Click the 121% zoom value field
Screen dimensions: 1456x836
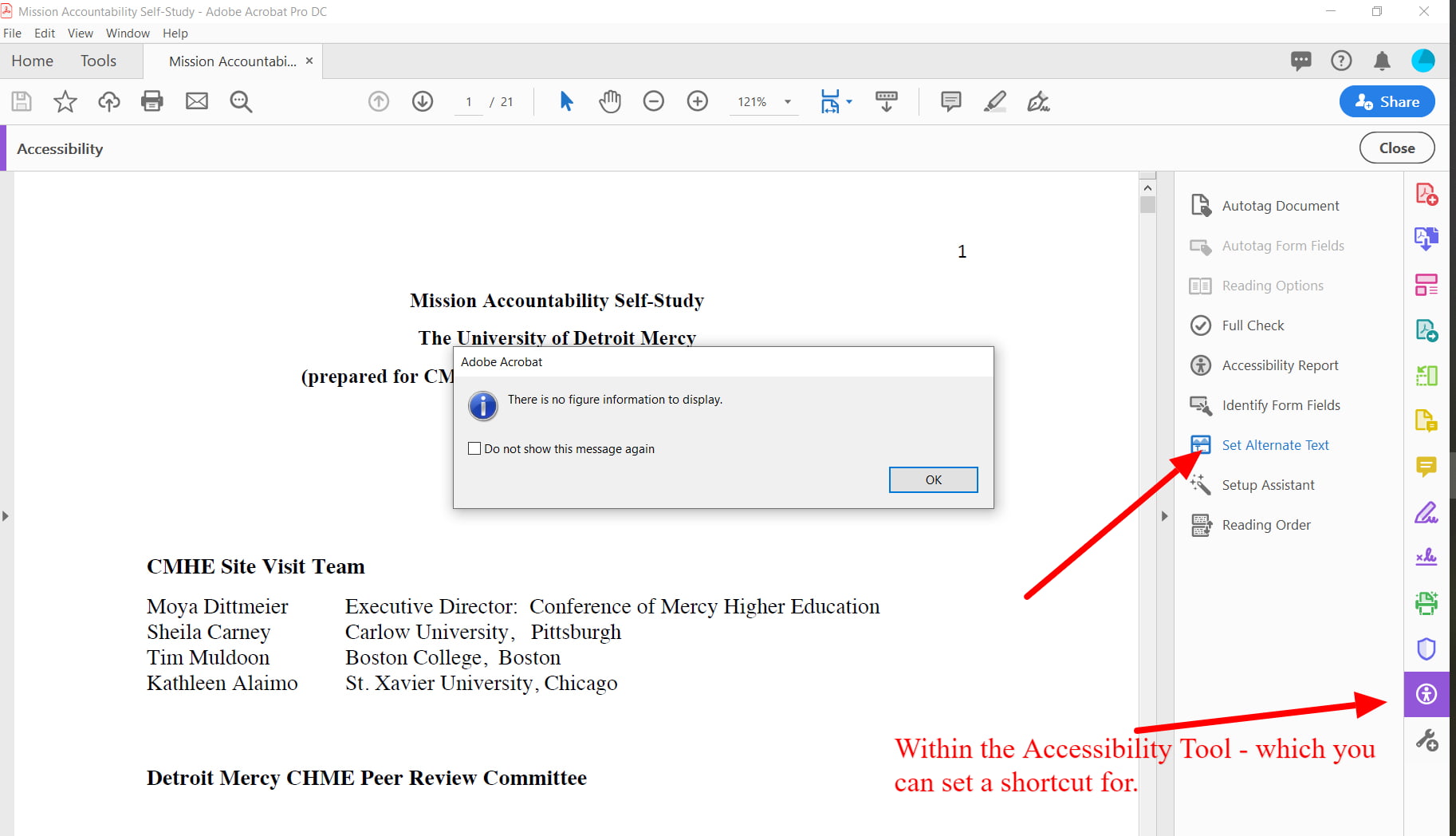tap(752, 102)
